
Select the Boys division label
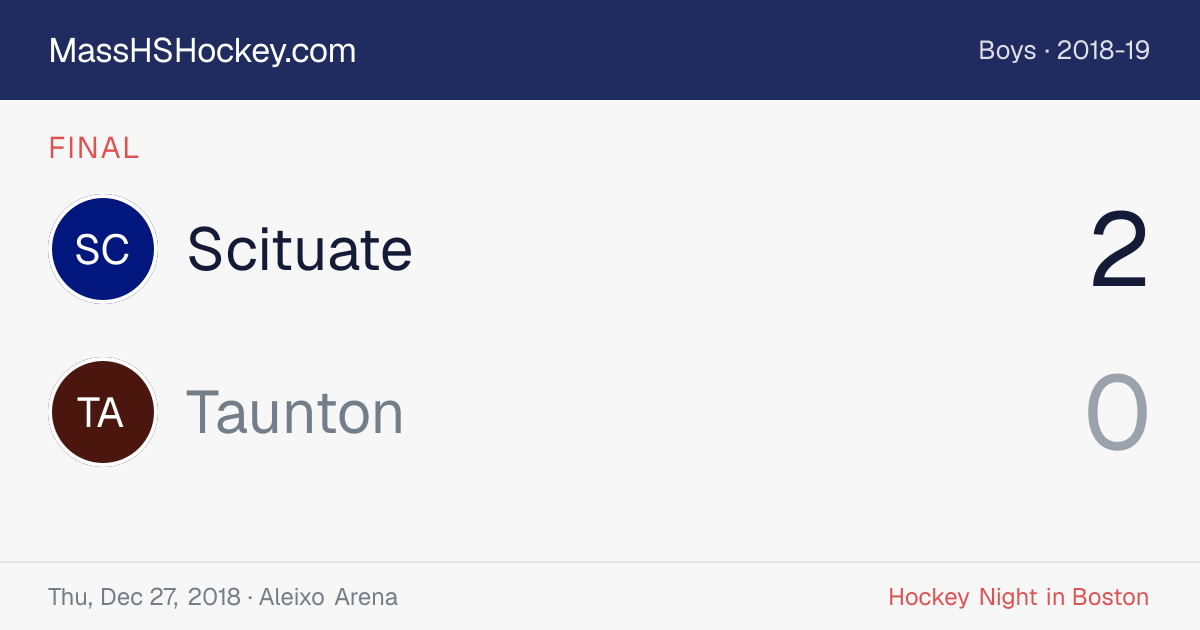click(x=1007, y=50)
